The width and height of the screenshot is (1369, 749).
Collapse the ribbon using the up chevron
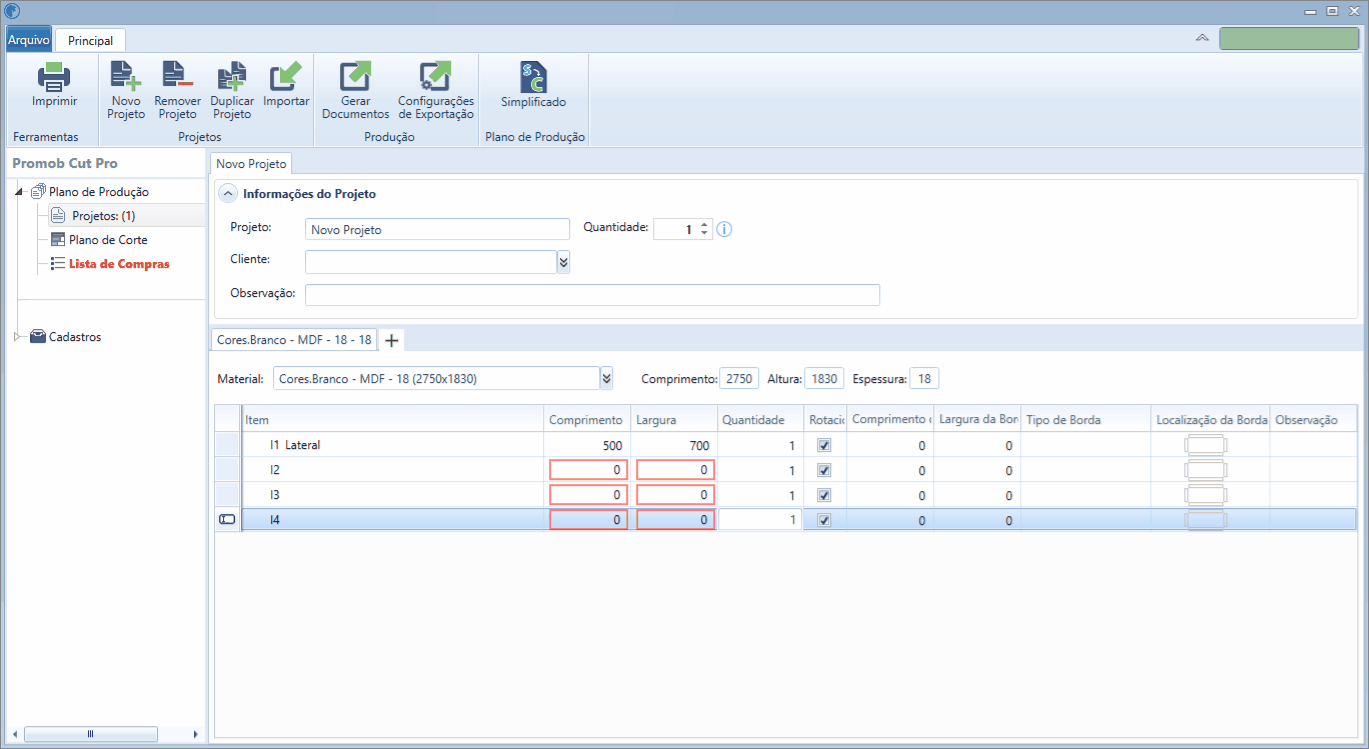pyautogui.click(x=1202, y=38)
